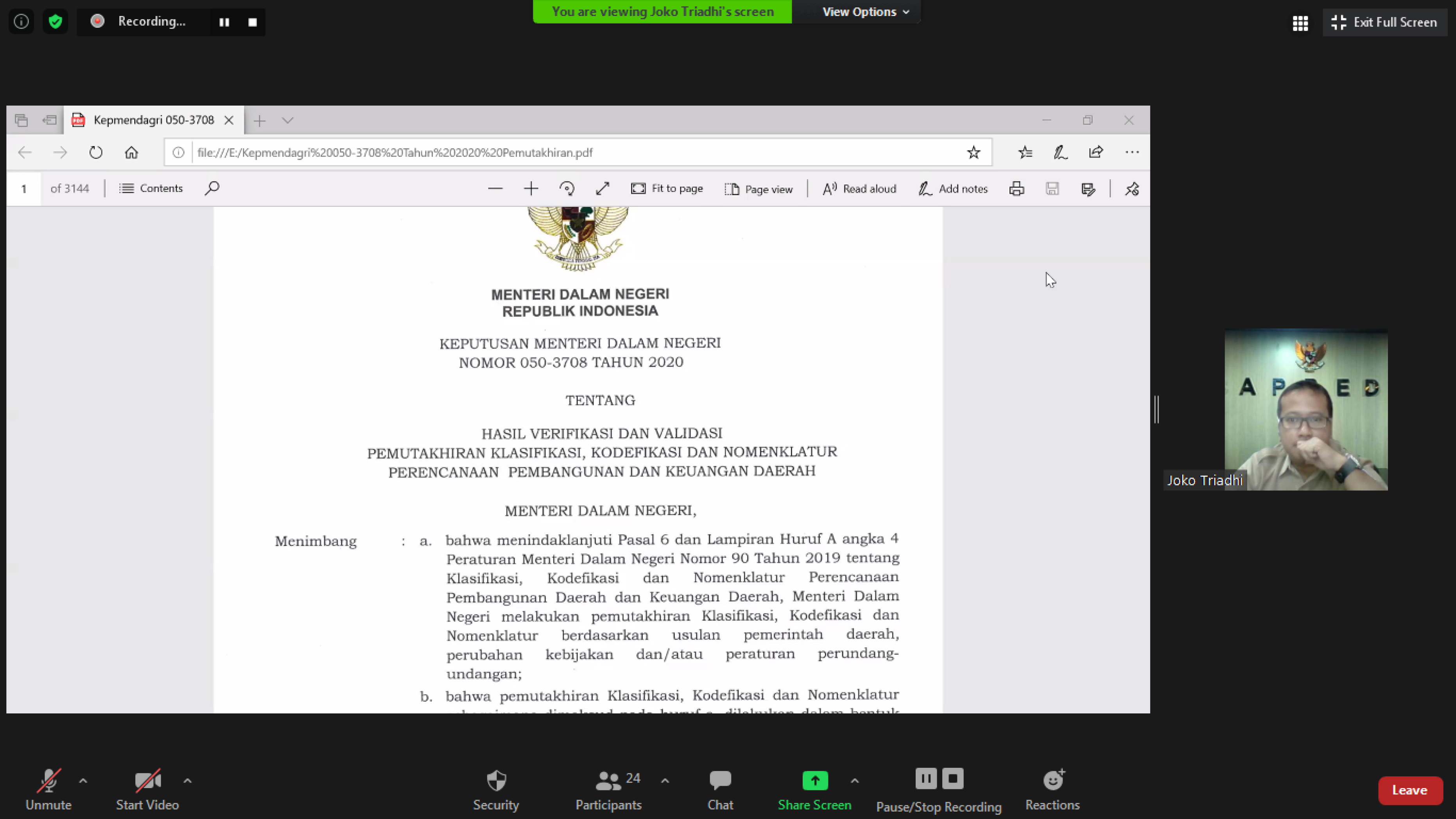This screenshot has width=1456, height=819.
Task: Click the PDF page number field
Action: [x=24, y=189]
